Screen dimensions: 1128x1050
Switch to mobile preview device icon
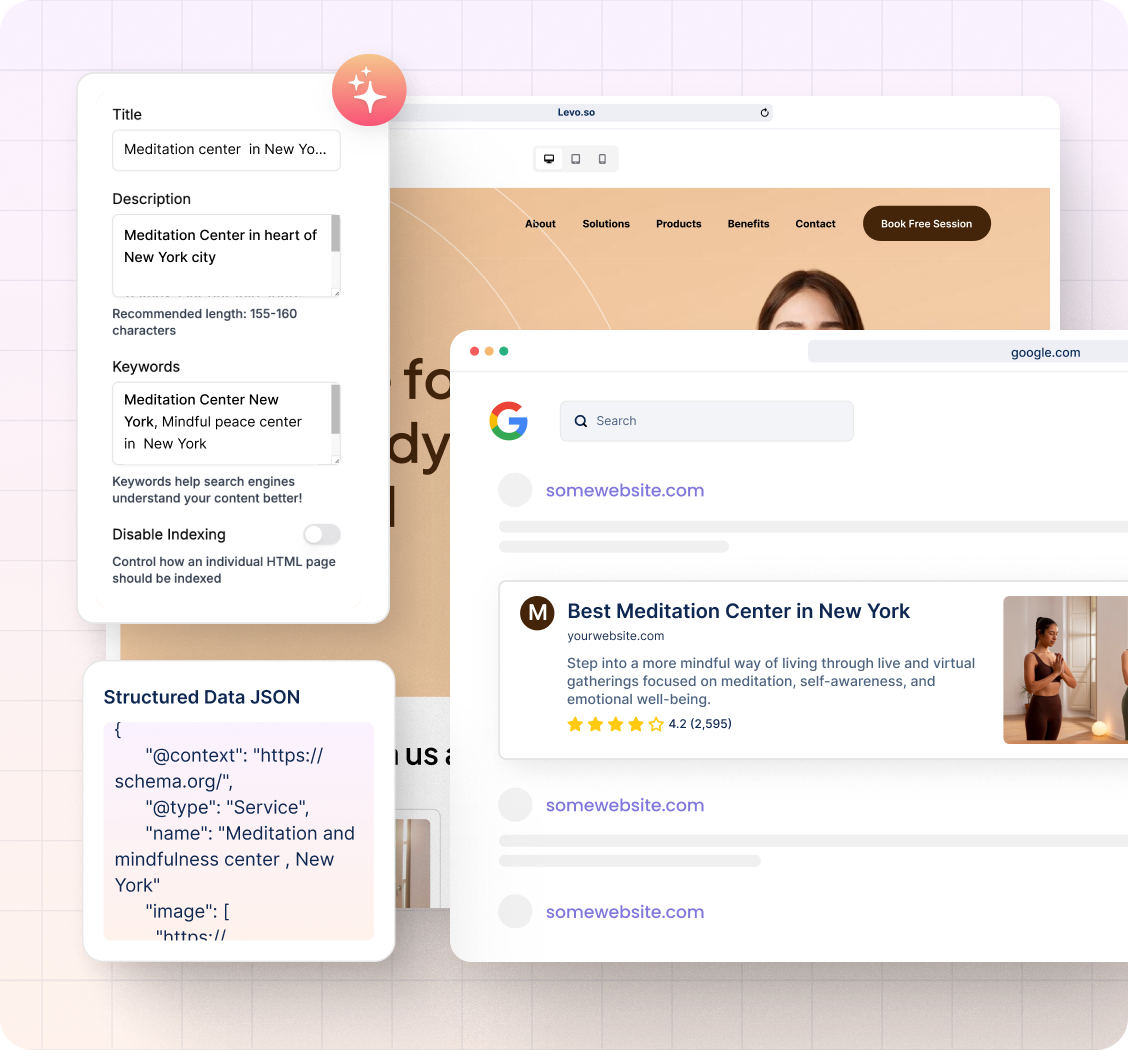pyautogui.click(x=602, y=159)
